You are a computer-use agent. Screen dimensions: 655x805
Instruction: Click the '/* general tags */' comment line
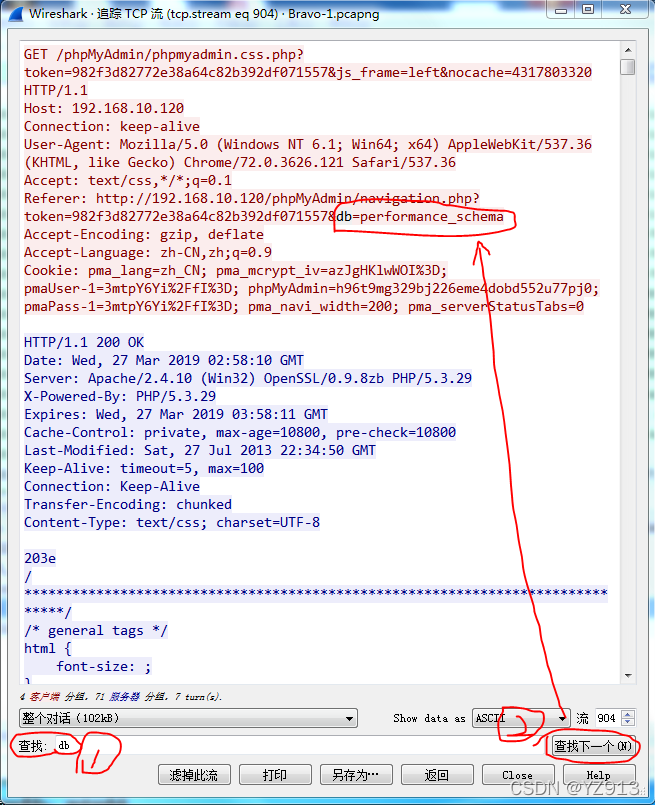tap(96, 630)
